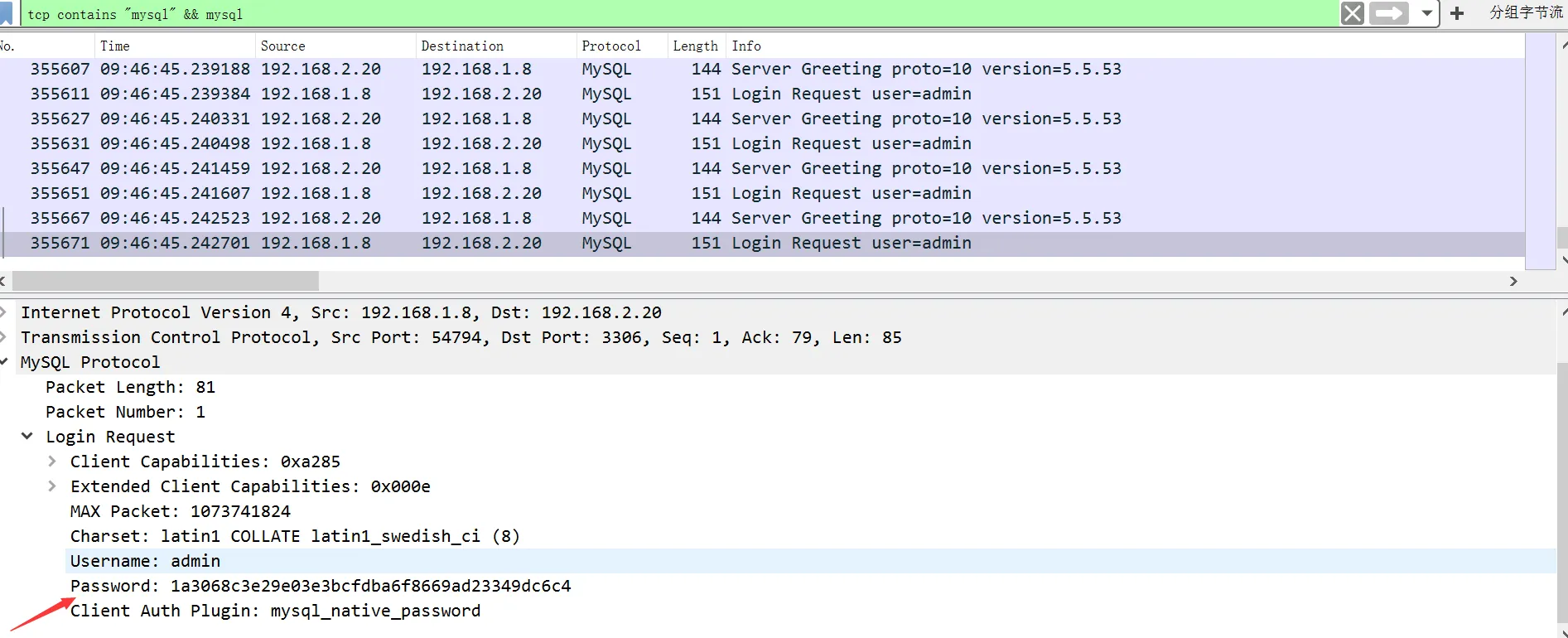Expand the Client Capabilities 0xa285 field
The image size is (1568, 638).
coord(52,462)
